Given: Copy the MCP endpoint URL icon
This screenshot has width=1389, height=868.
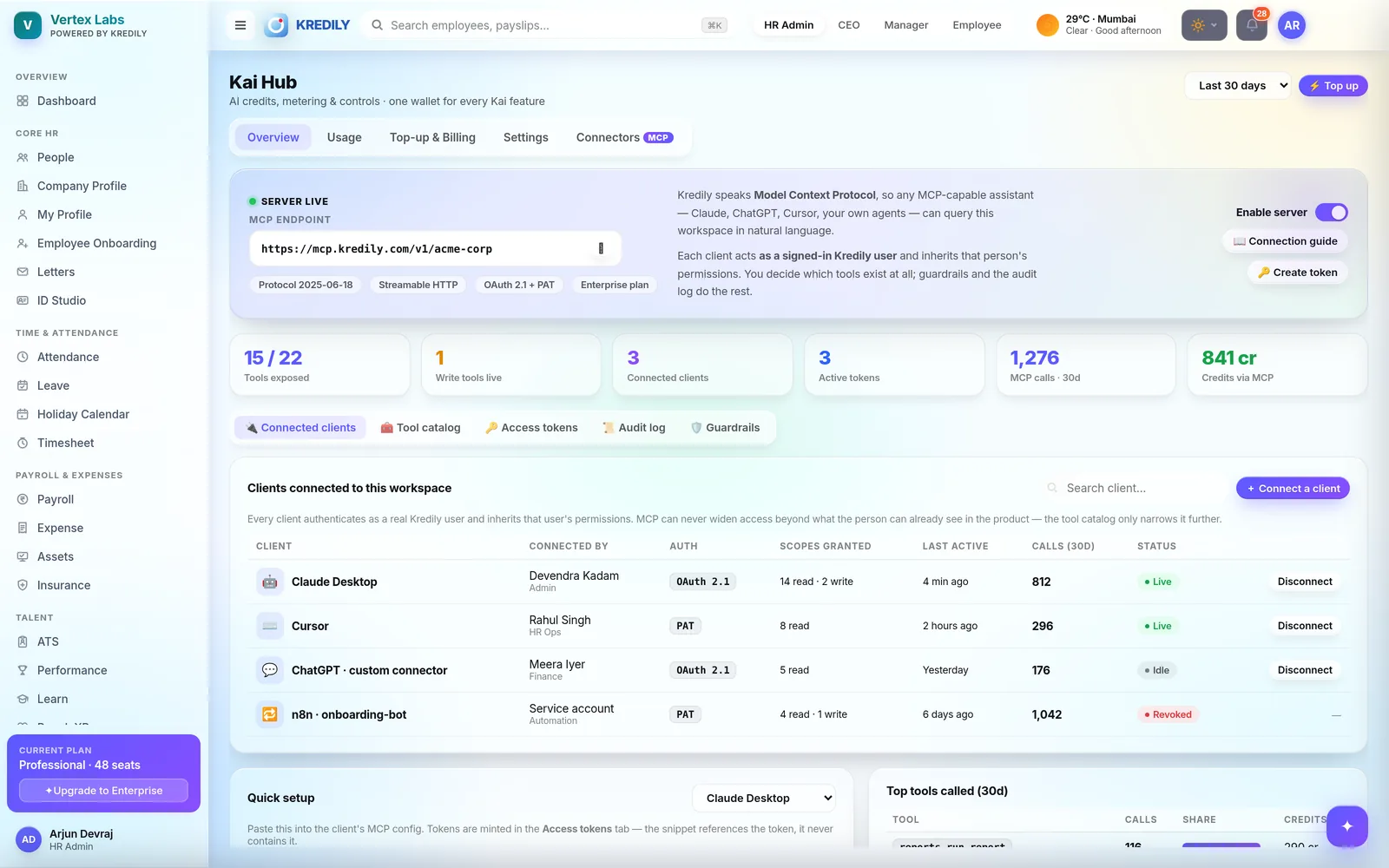Looking at the screenshot, I should point(601,248).
